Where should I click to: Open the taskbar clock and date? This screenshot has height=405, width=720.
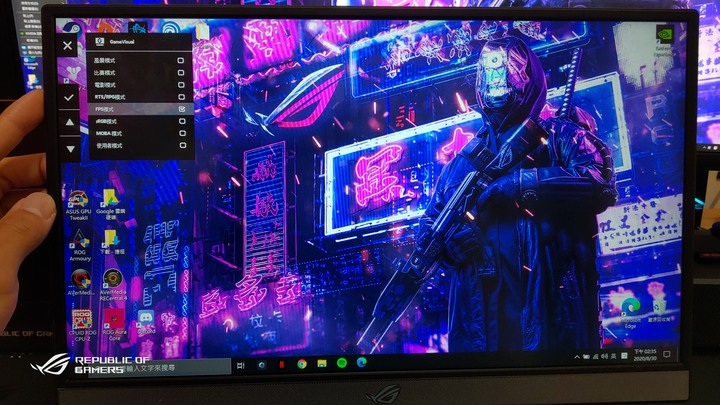[645, 354]
